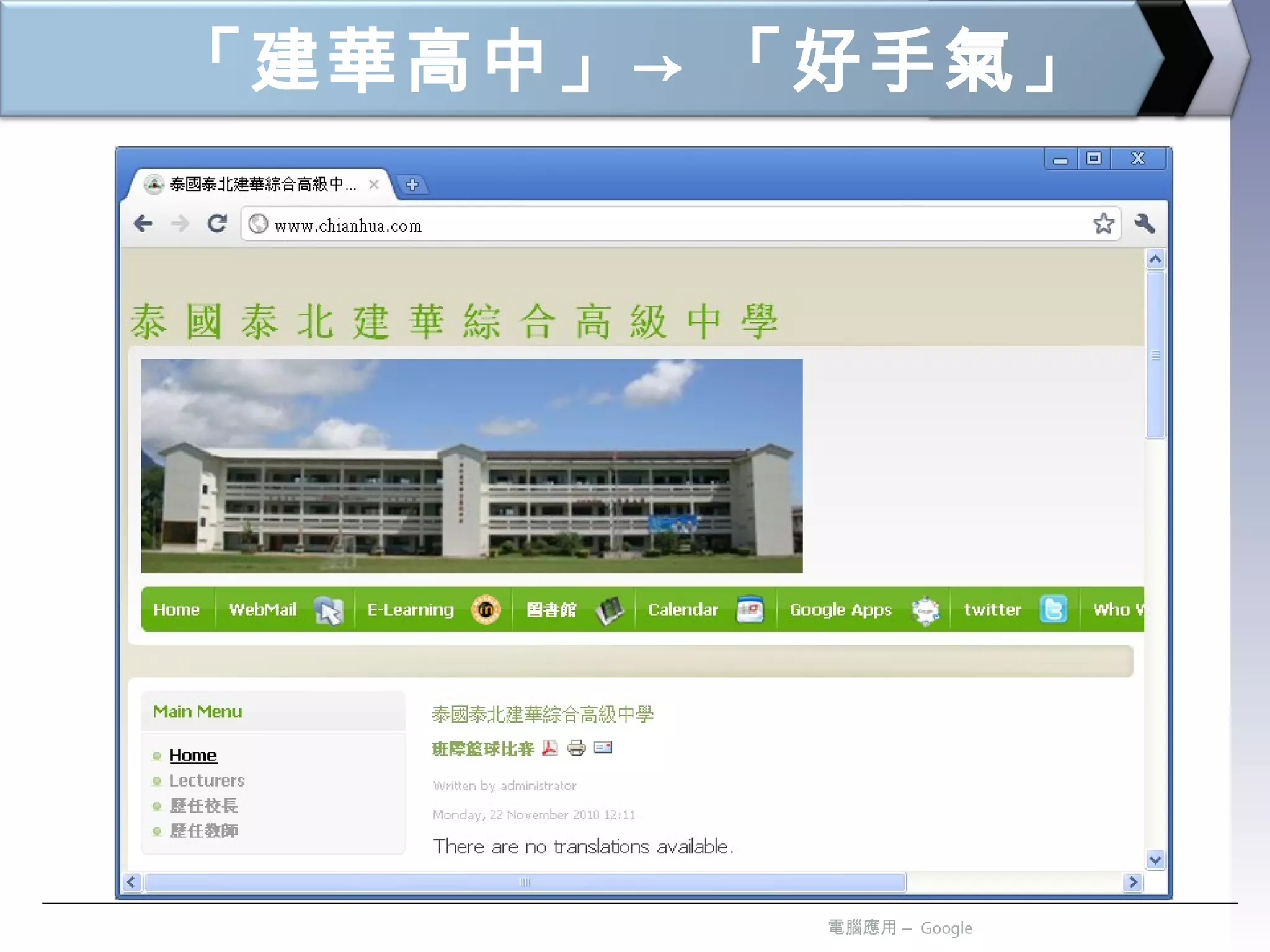Click the library book icon
Image resolution: width=1270 pixels, height=952 pixels.
pyautogui.click(x=610, y=610)
